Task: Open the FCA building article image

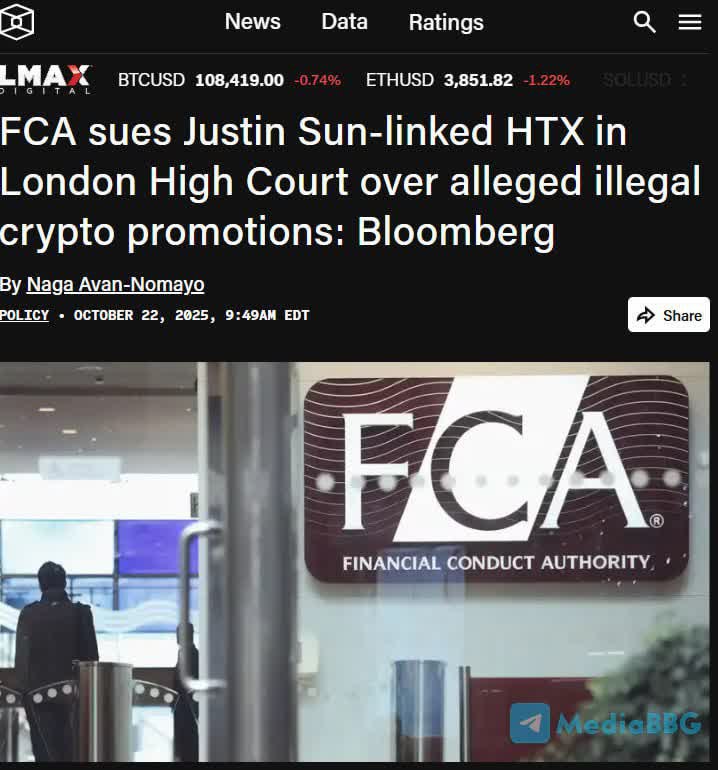Action: [x=355, y=562]
